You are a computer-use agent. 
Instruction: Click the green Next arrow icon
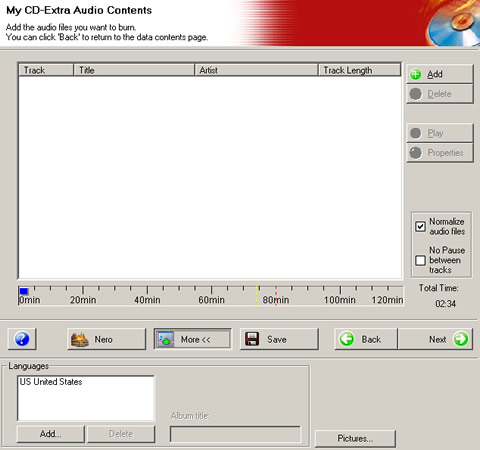pyautogui.click(x=461, y=339)
